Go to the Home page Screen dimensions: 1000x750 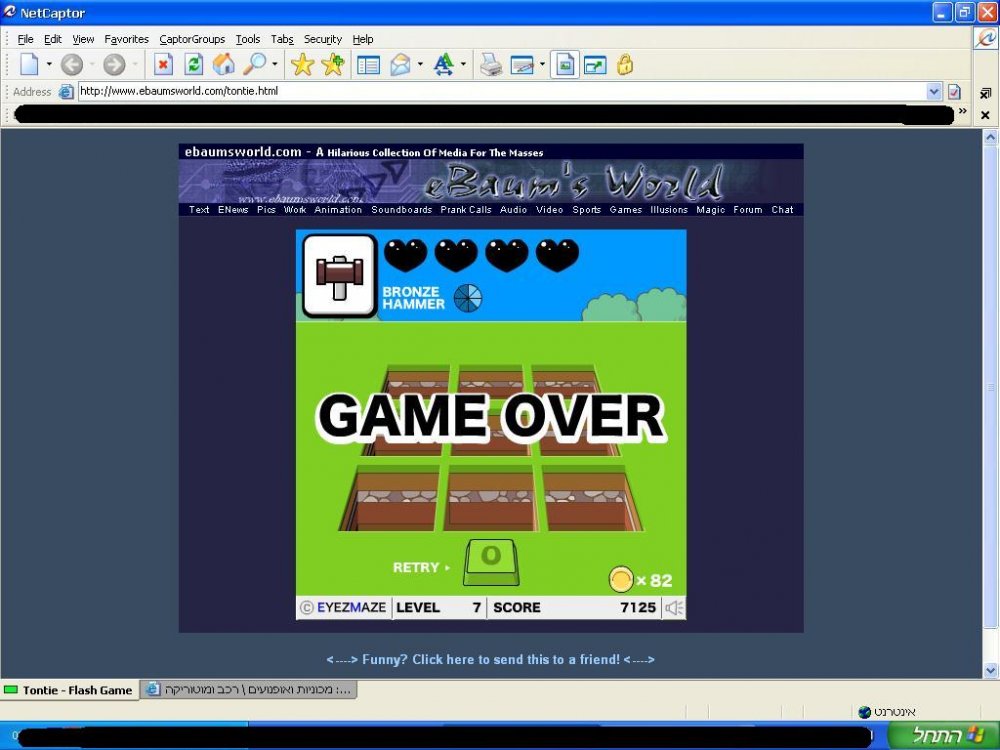pyautogui.click(x=223, y=64)
